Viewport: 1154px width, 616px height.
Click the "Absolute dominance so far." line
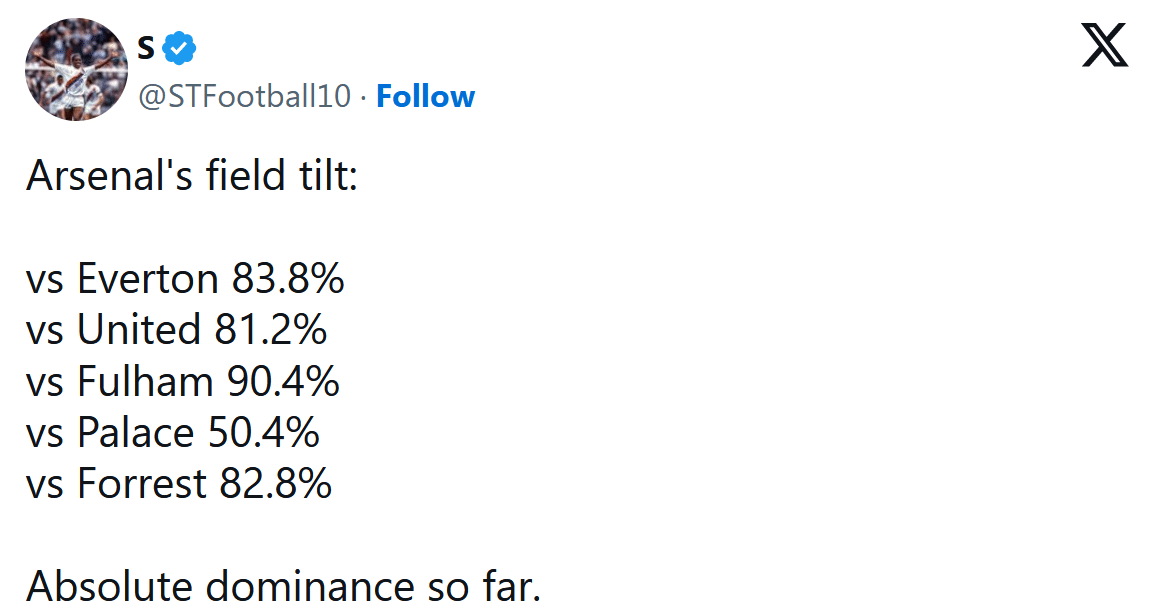pyautogui.click(x=283, y=587)
